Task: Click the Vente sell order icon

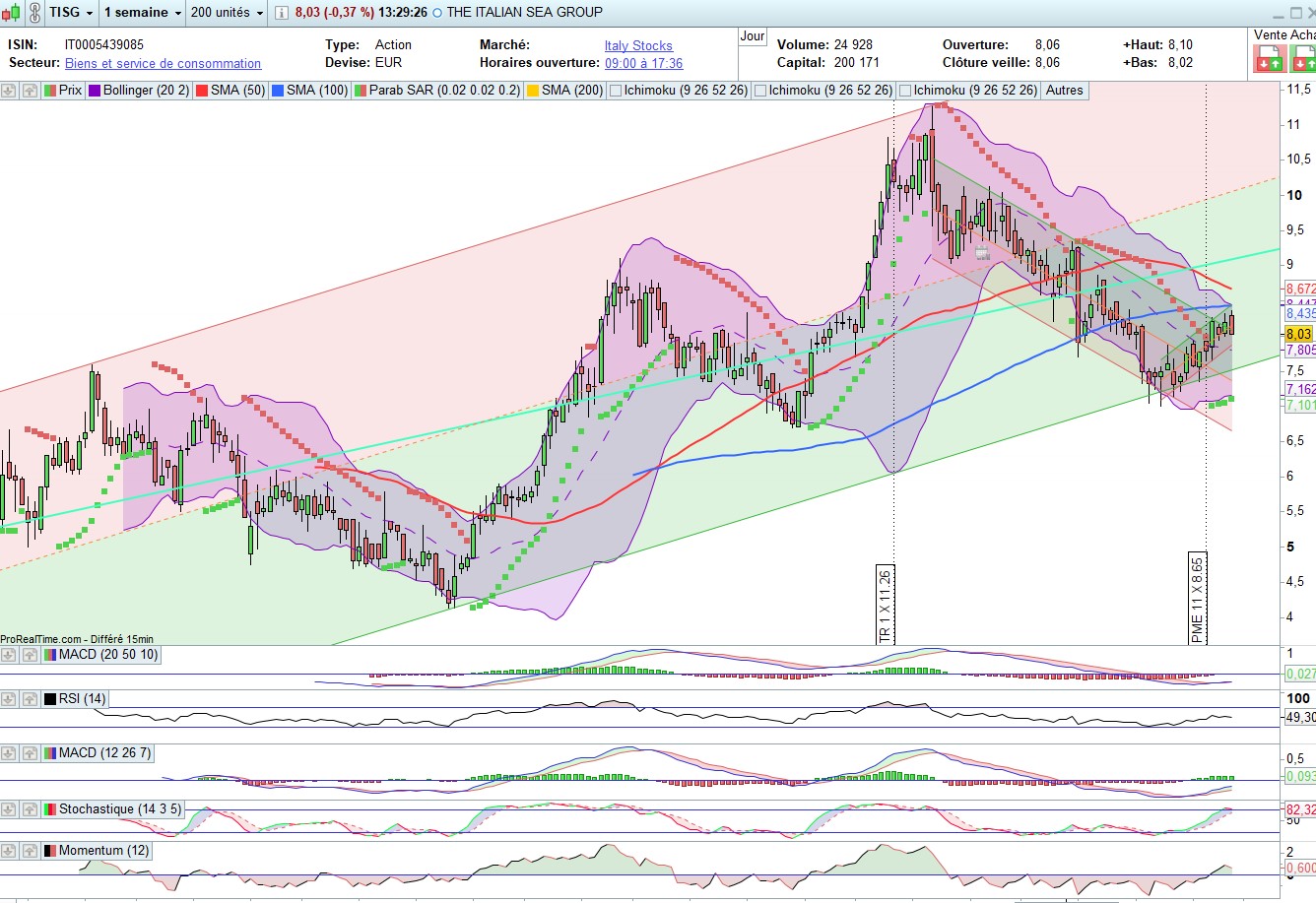Action: (x=1269, y=58)
